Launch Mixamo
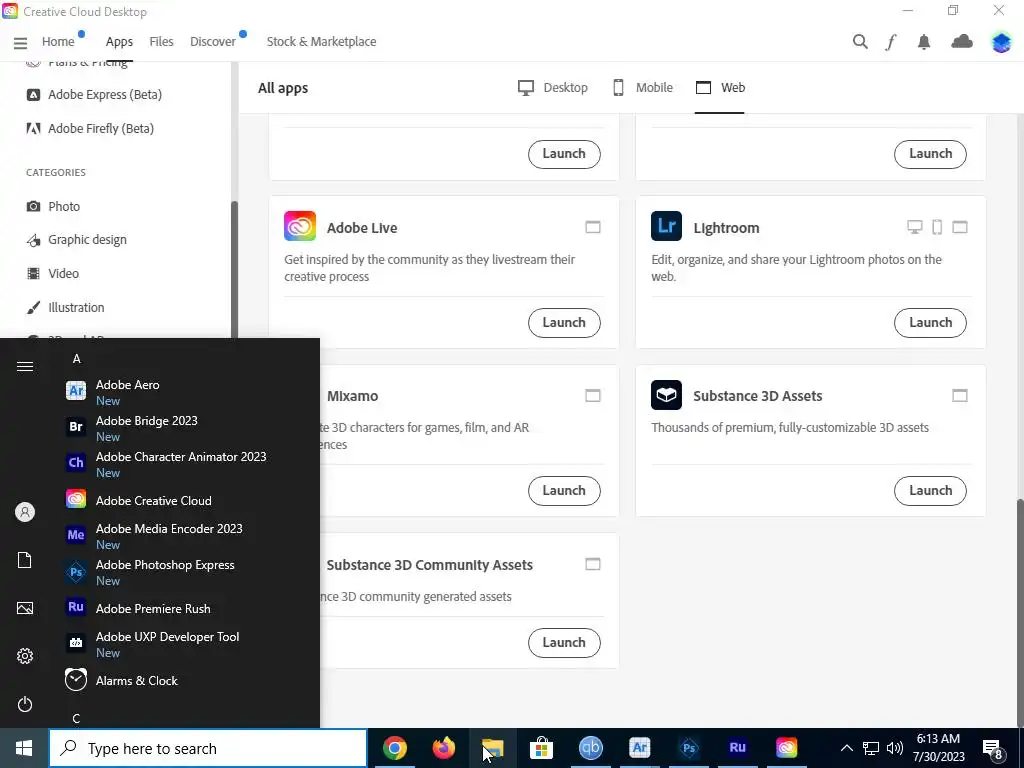The width and height of the screenshot is (1024, 768). coord(564,490)
